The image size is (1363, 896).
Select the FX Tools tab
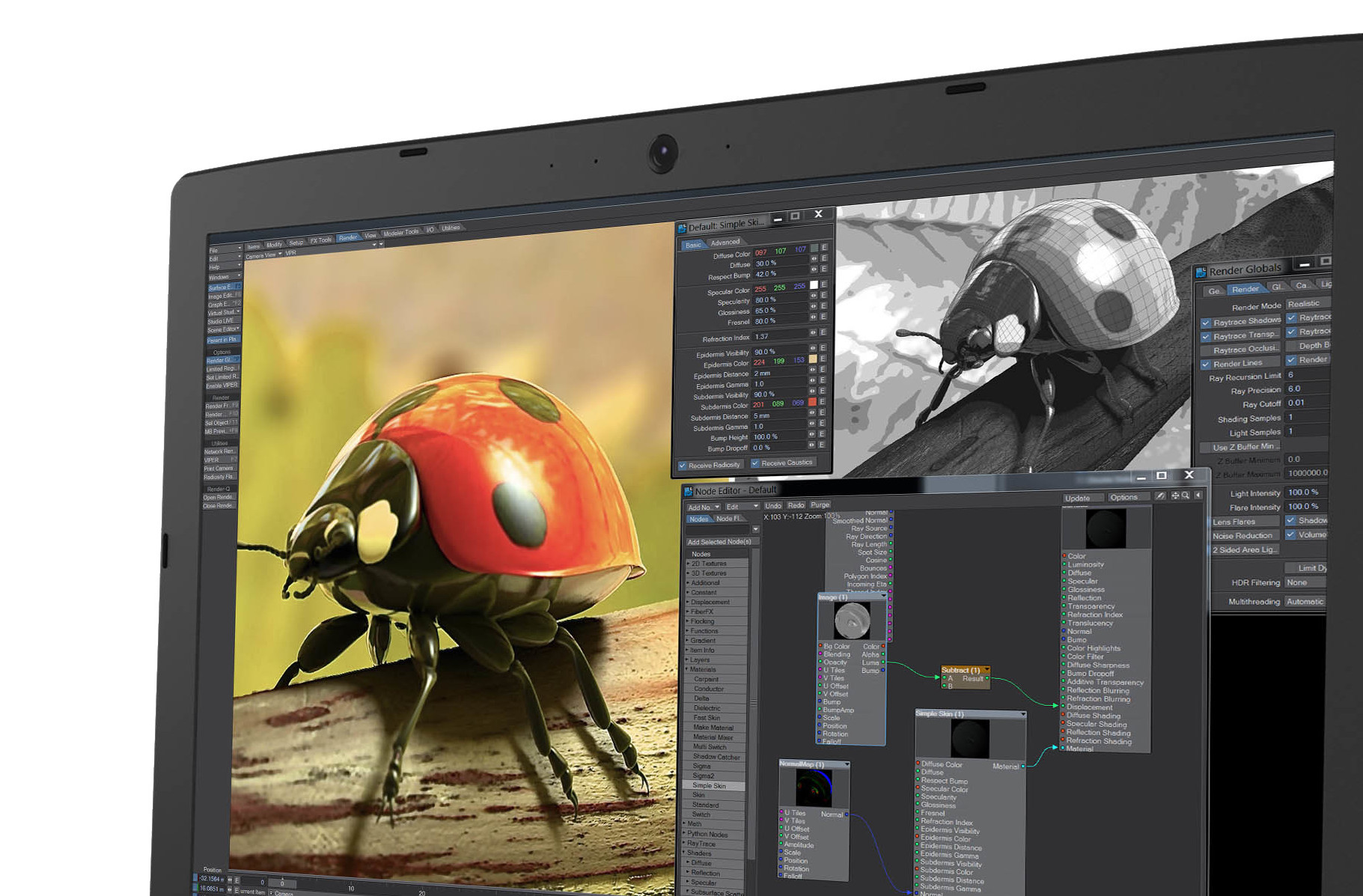pos(320,240)
